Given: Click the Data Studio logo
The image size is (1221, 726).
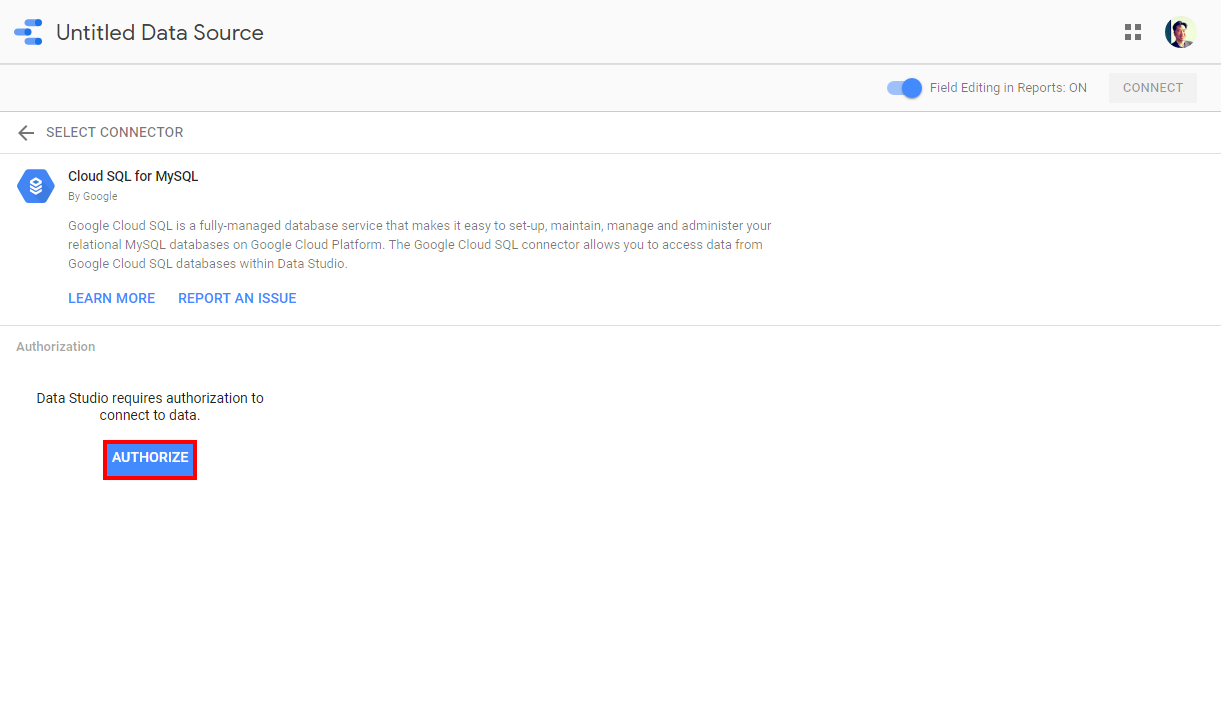Looking at the screenshot, I should pos(28,32).
